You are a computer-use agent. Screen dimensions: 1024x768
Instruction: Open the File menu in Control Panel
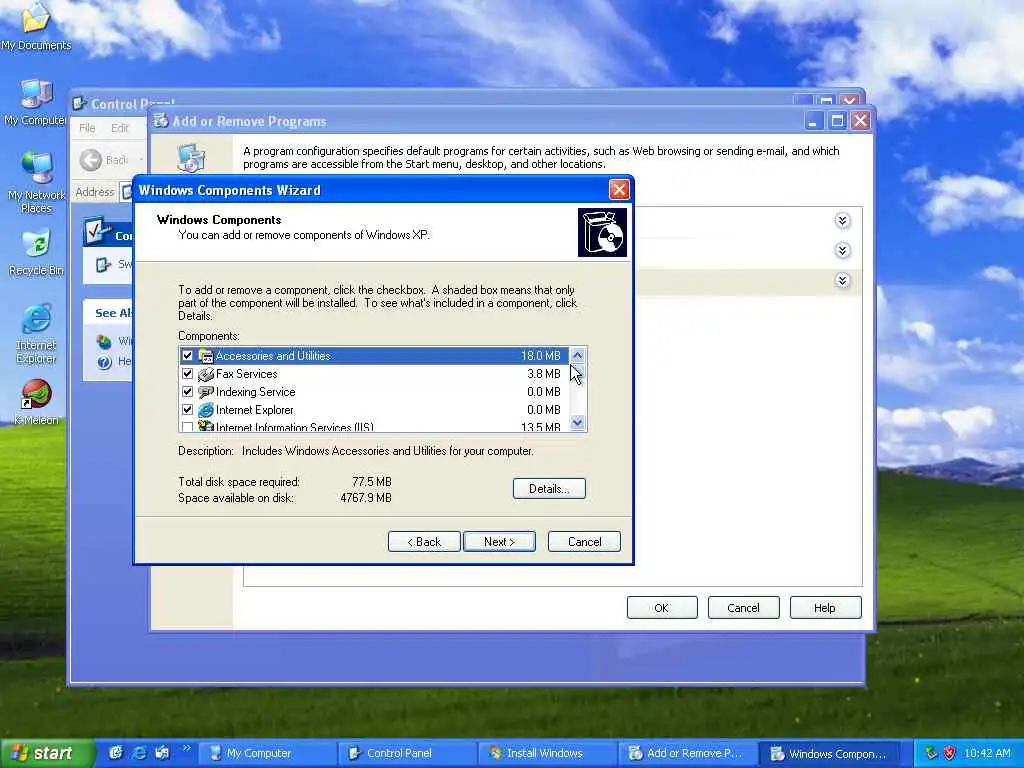(87, 128)
